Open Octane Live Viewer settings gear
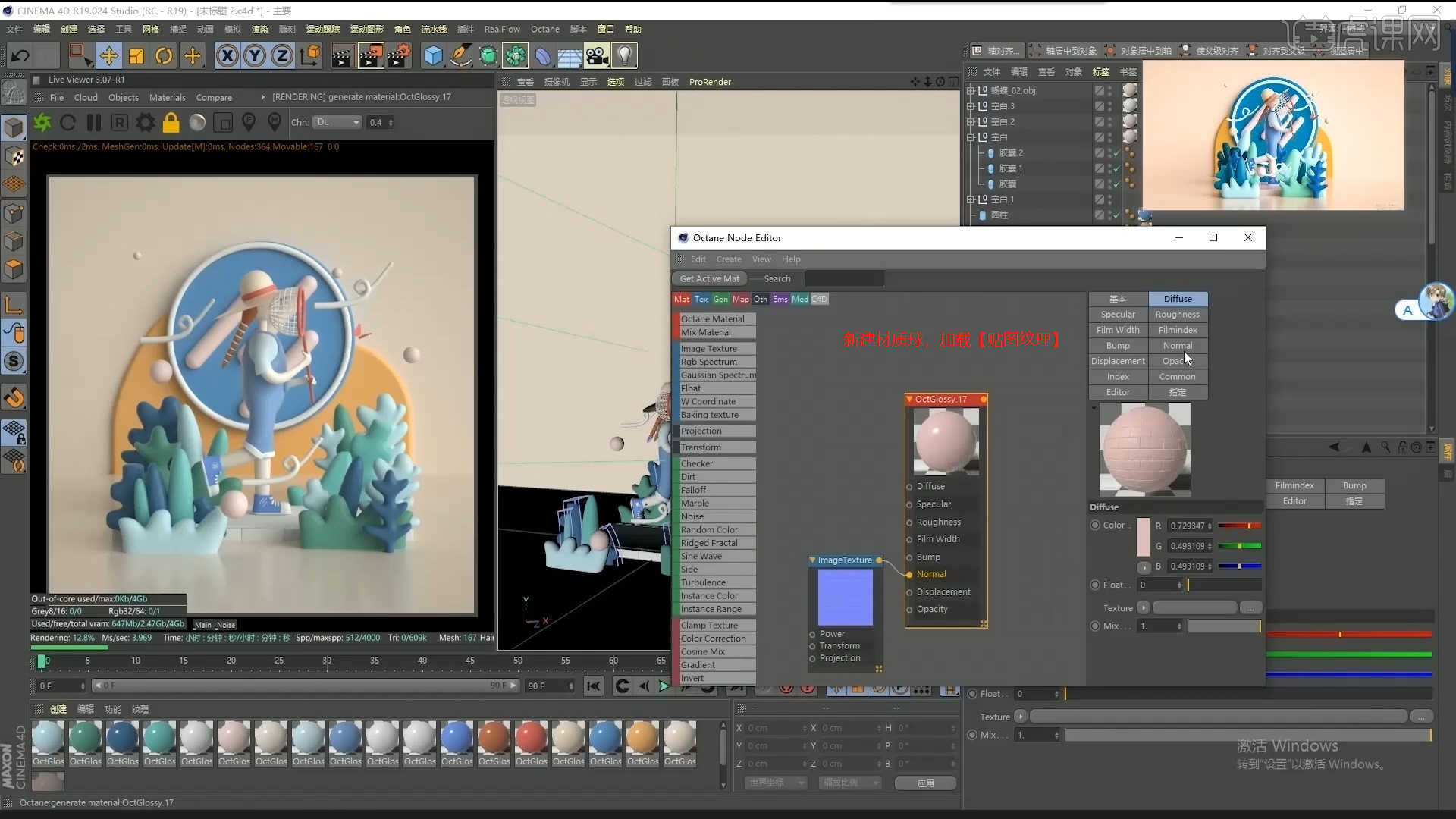 [146, 122]
